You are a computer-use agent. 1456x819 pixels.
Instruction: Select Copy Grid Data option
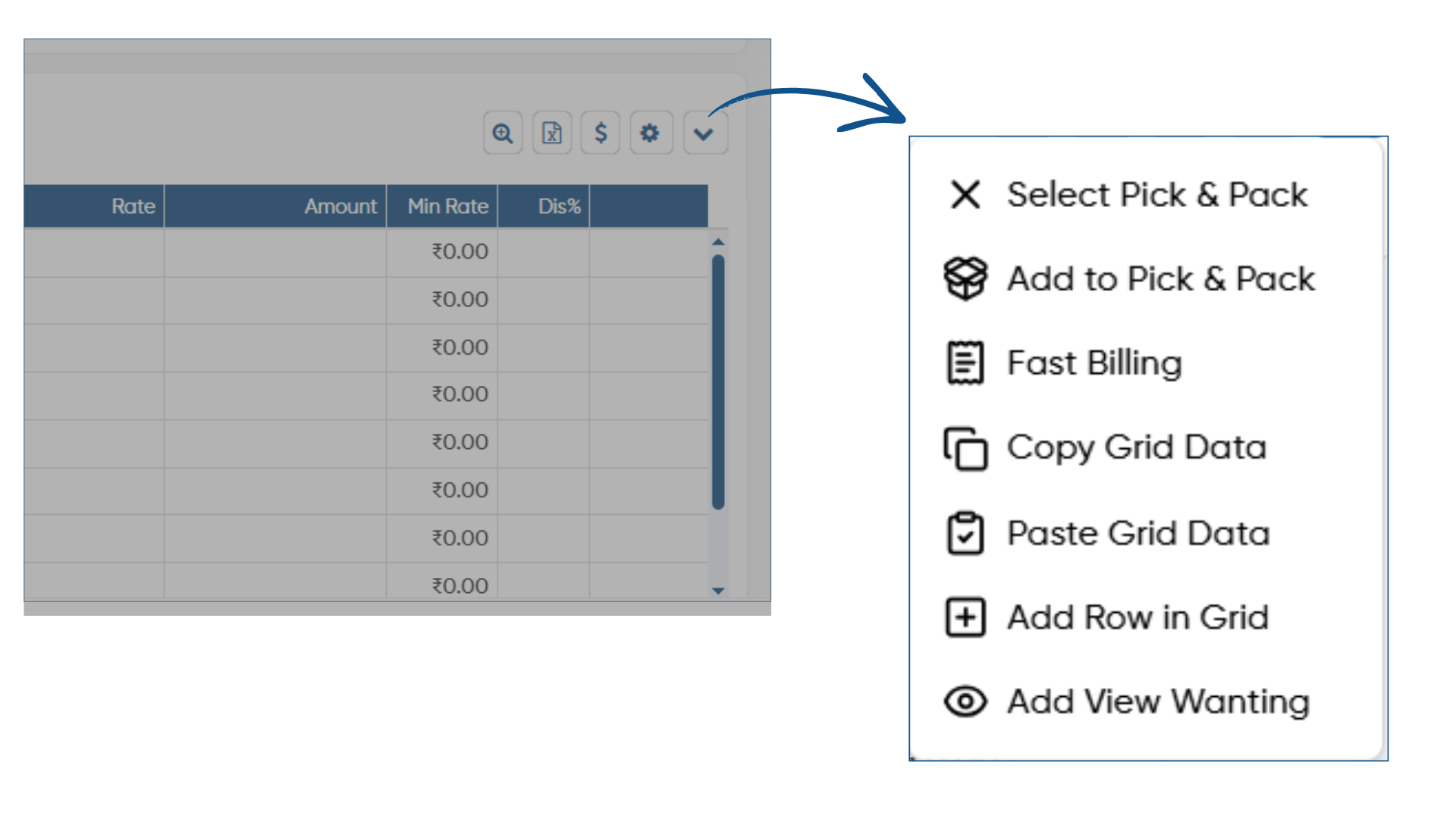[1137, 448]
